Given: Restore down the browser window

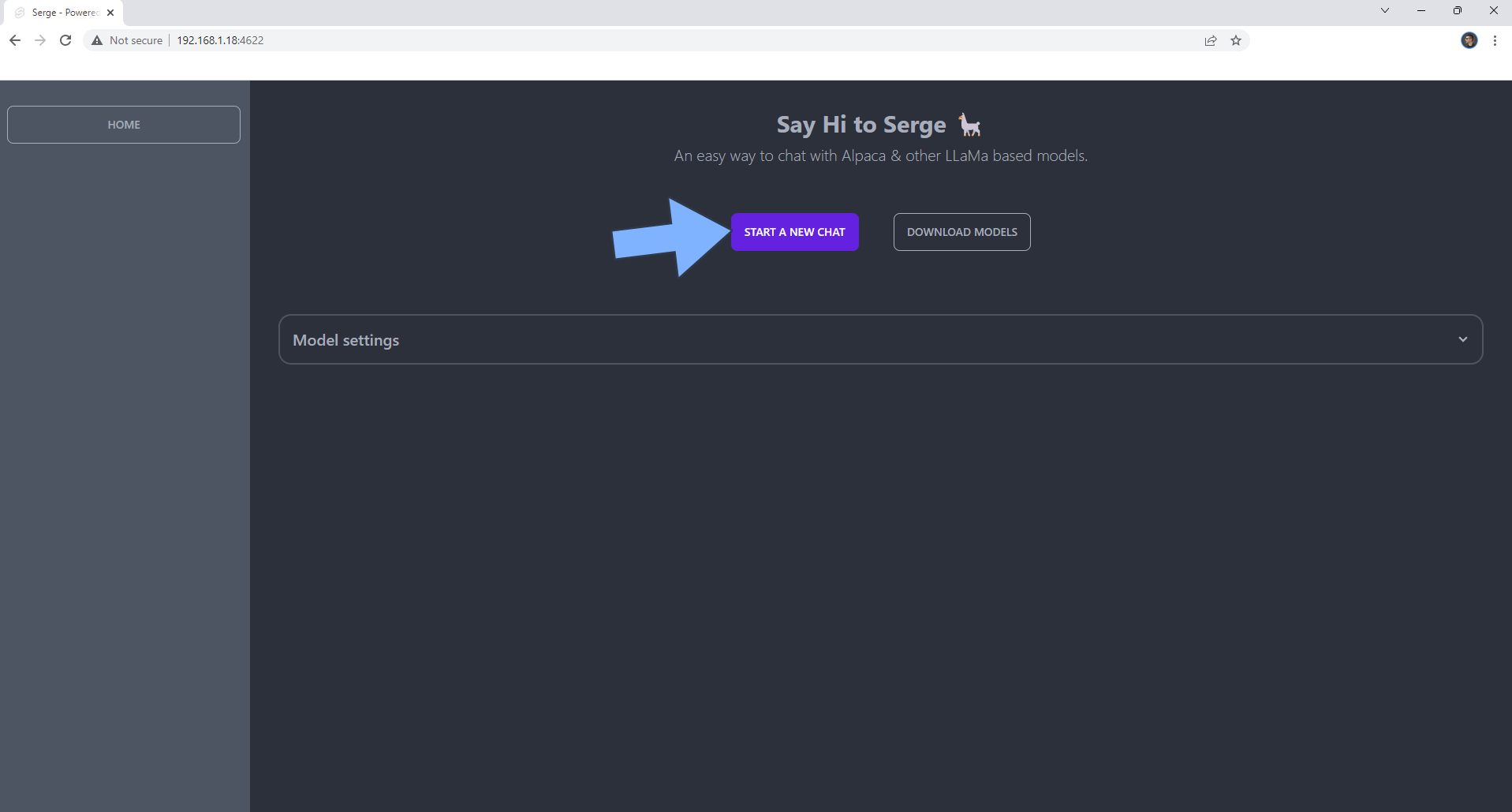Looking at the screenshot, I should point(1457,10).
